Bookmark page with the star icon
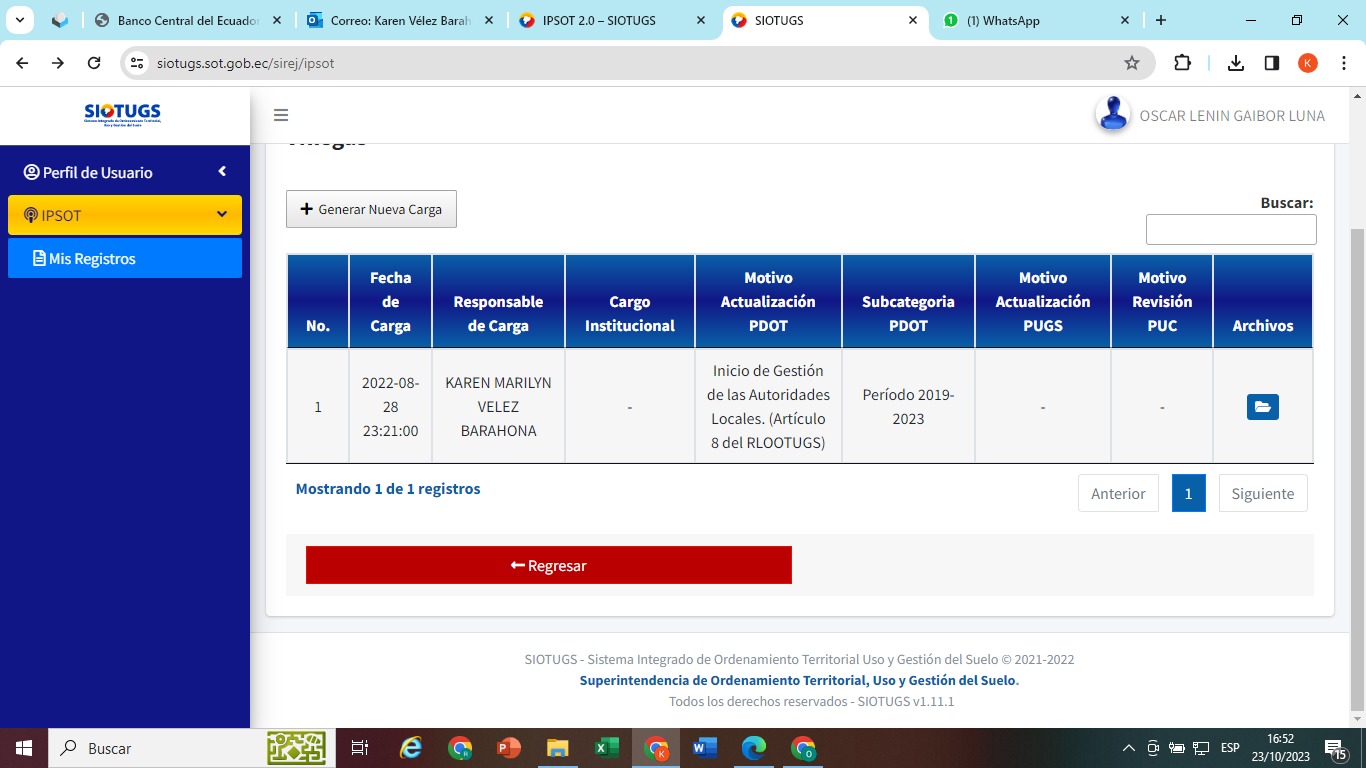 click(1132, 63)
